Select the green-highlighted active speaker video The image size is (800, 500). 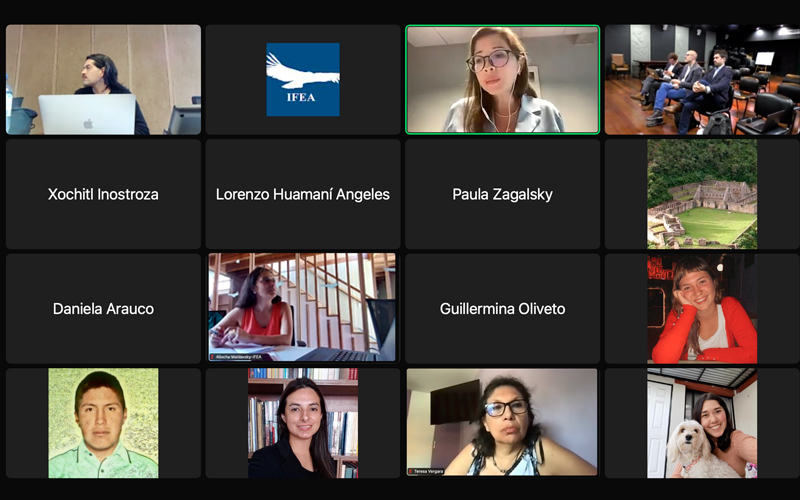pos(503,80)
